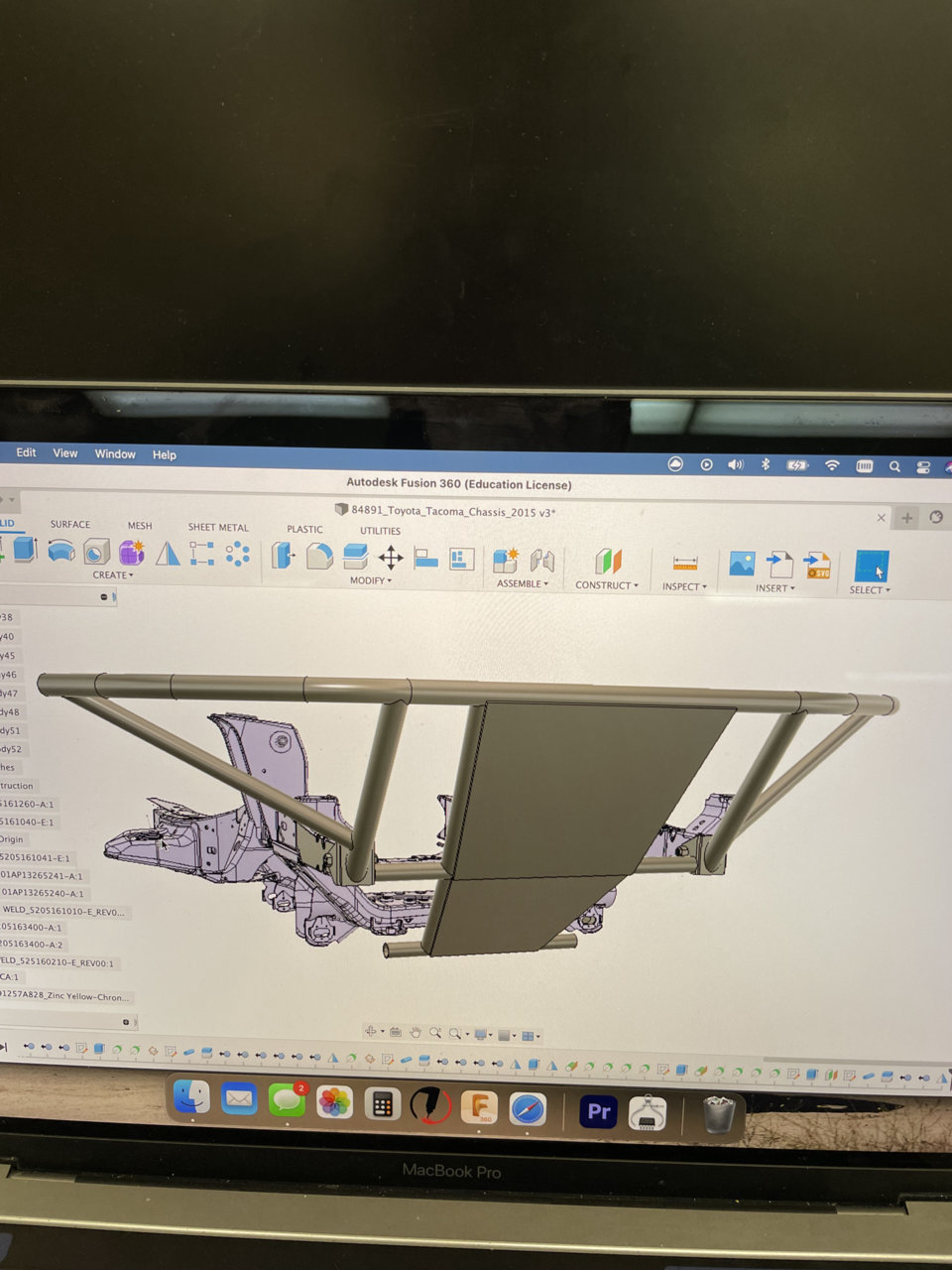The image size is (952, 1270).
Task: Select the Insert Canvas image tool
Action: [742, 565]
